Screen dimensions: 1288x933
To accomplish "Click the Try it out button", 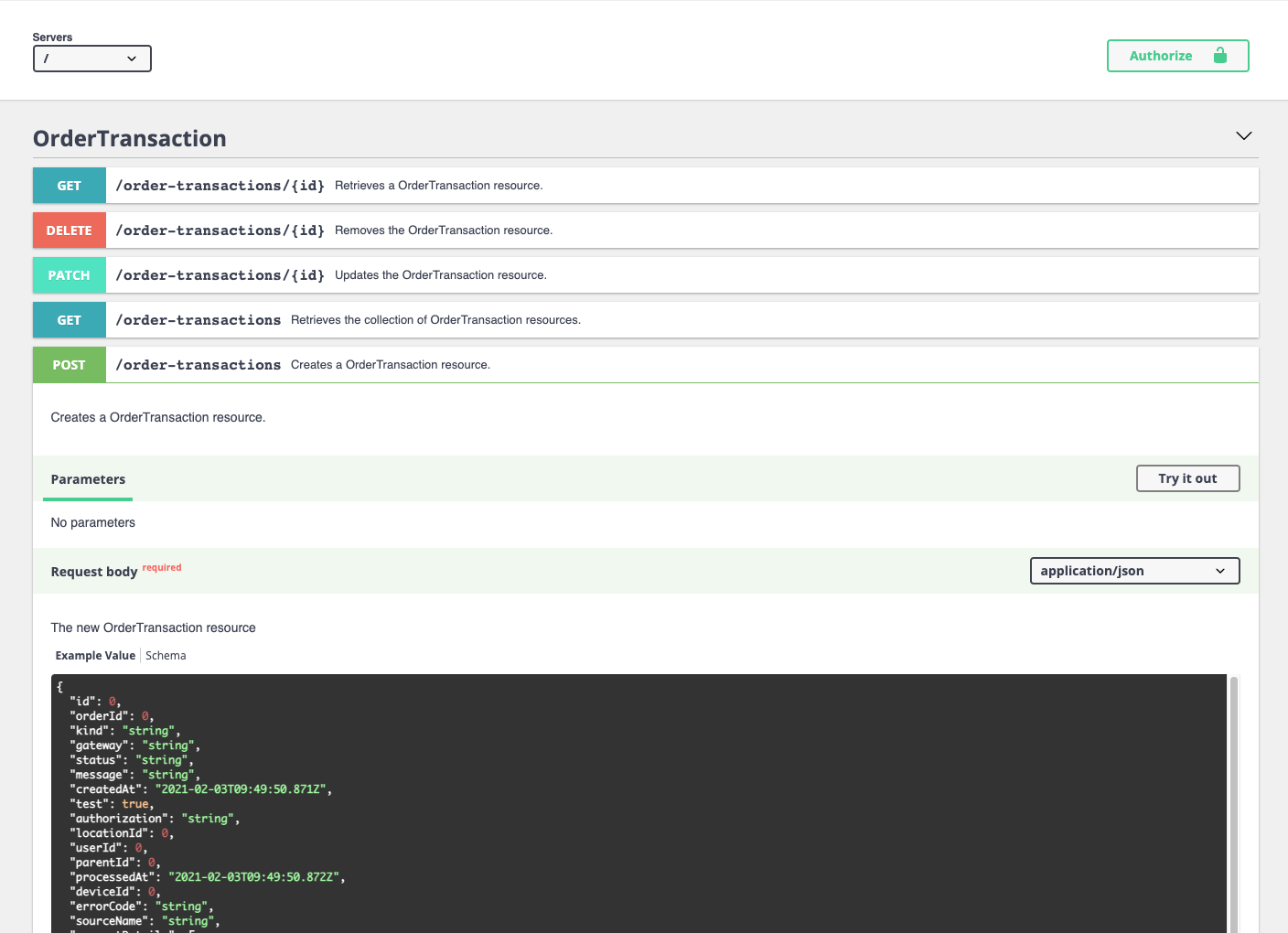I will click(1187, 477).
